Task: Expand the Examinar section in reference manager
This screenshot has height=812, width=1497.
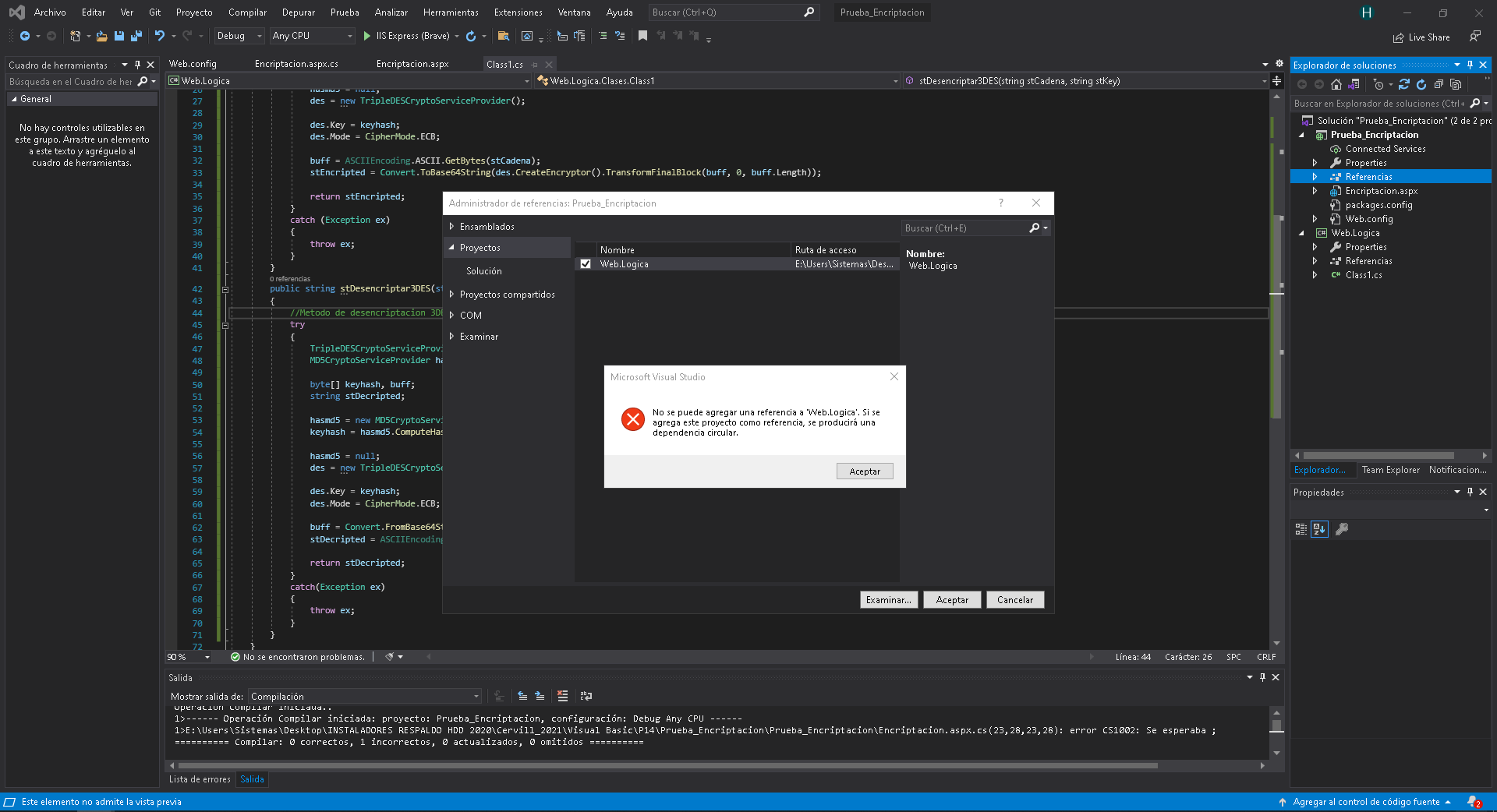Action: [x=451, y=337]
